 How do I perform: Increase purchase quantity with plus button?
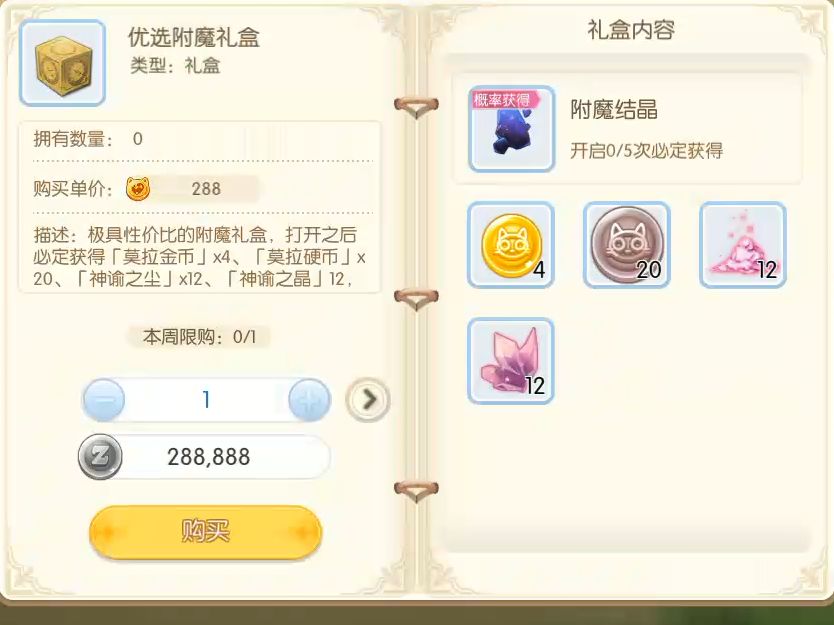pyautogui.click(x=310, y=399)
